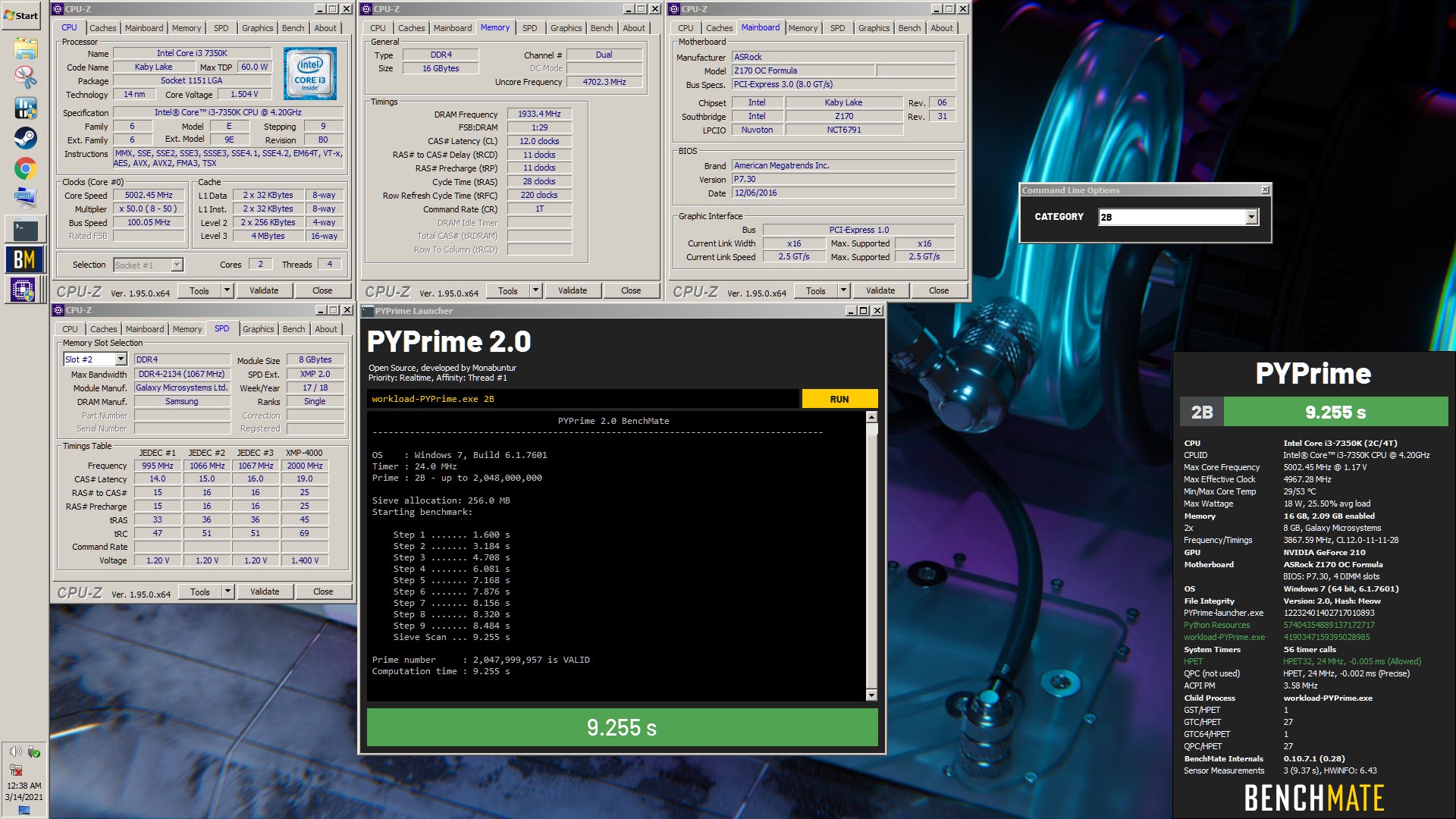
Task: Click the 2B score badge in BenchMate panel
Action: (x=1202, y=412)
